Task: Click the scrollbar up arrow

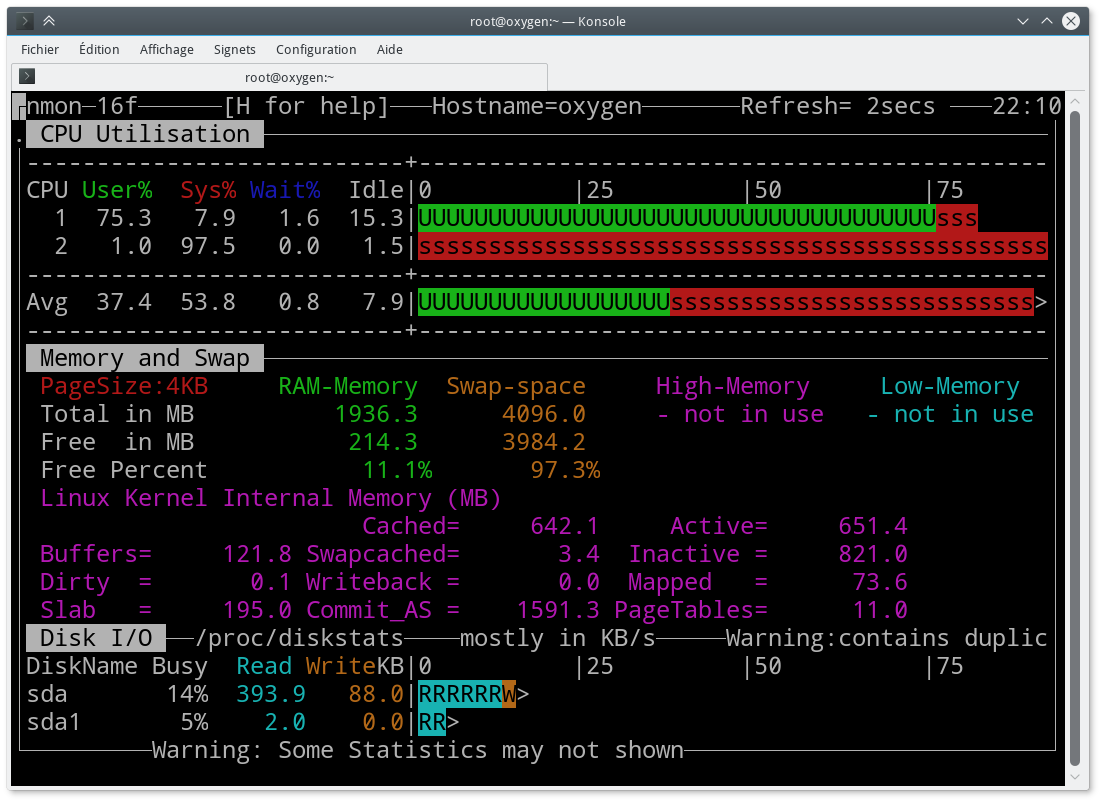Action: point(1074,101)
